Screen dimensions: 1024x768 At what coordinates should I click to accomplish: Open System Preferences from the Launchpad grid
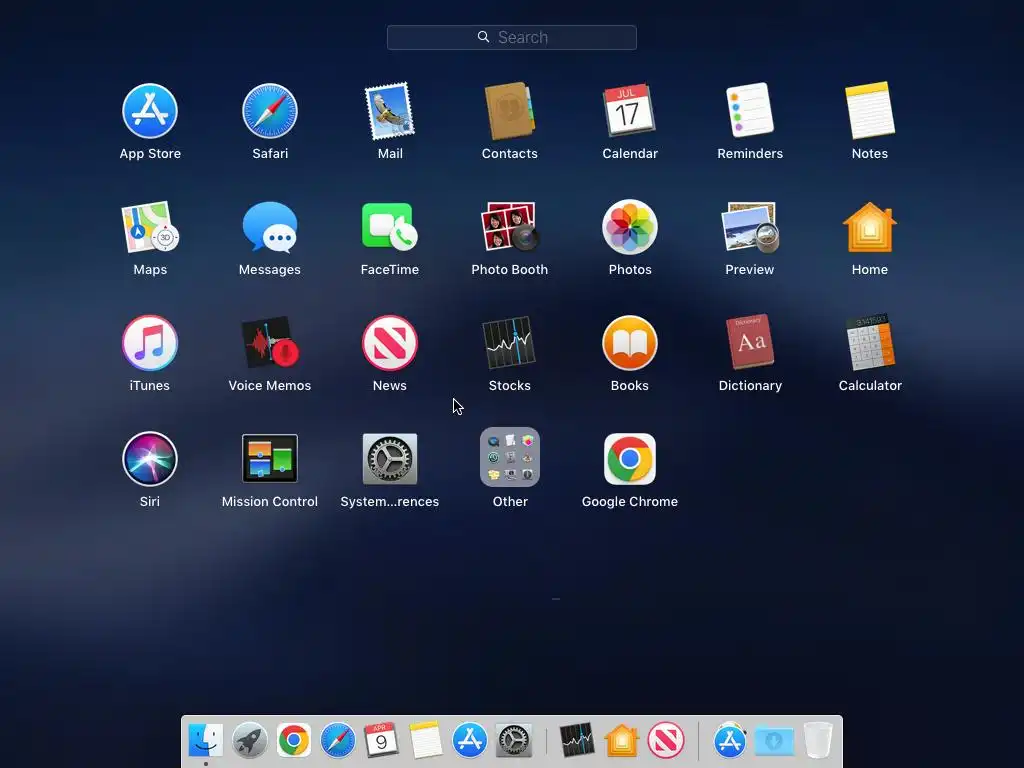click(390, 458)
